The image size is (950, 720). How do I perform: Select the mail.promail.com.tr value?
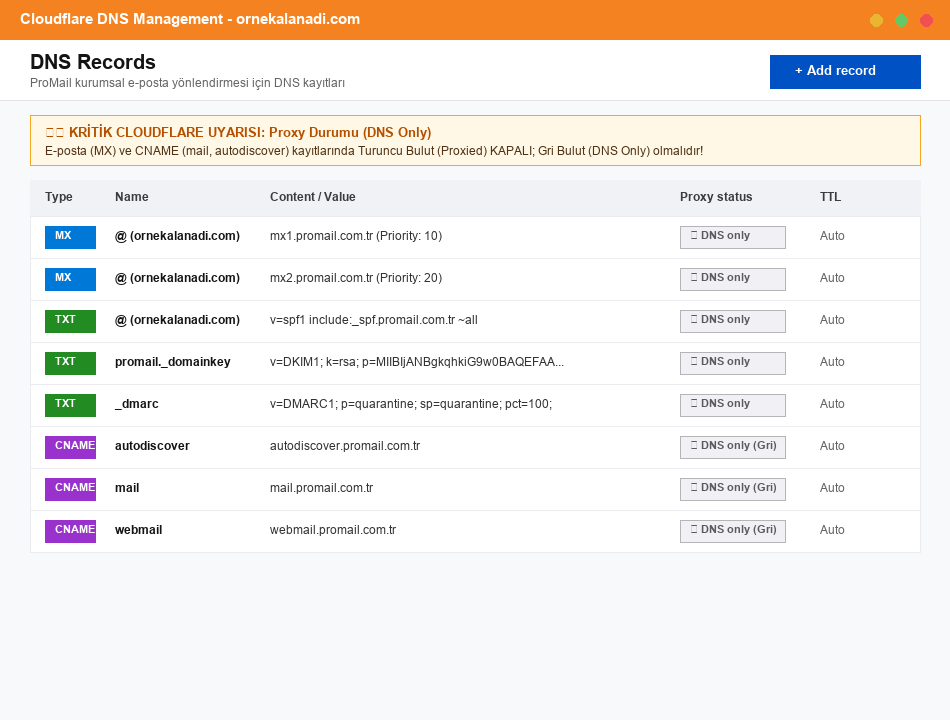321,488
